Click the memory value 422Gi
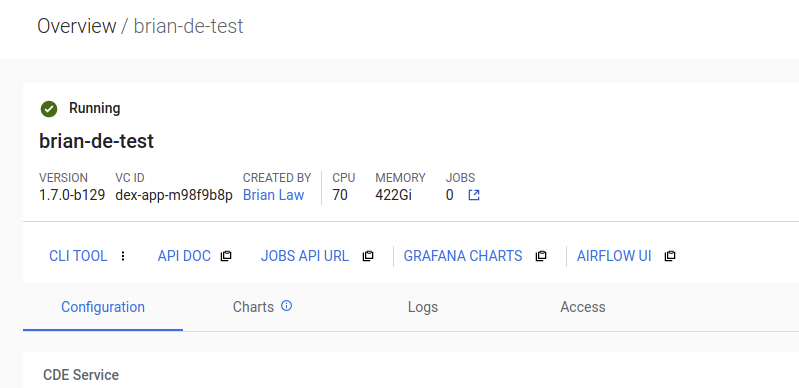Image resolution: width=799 pixels, height=388 pixels. [x=393, y=195]
